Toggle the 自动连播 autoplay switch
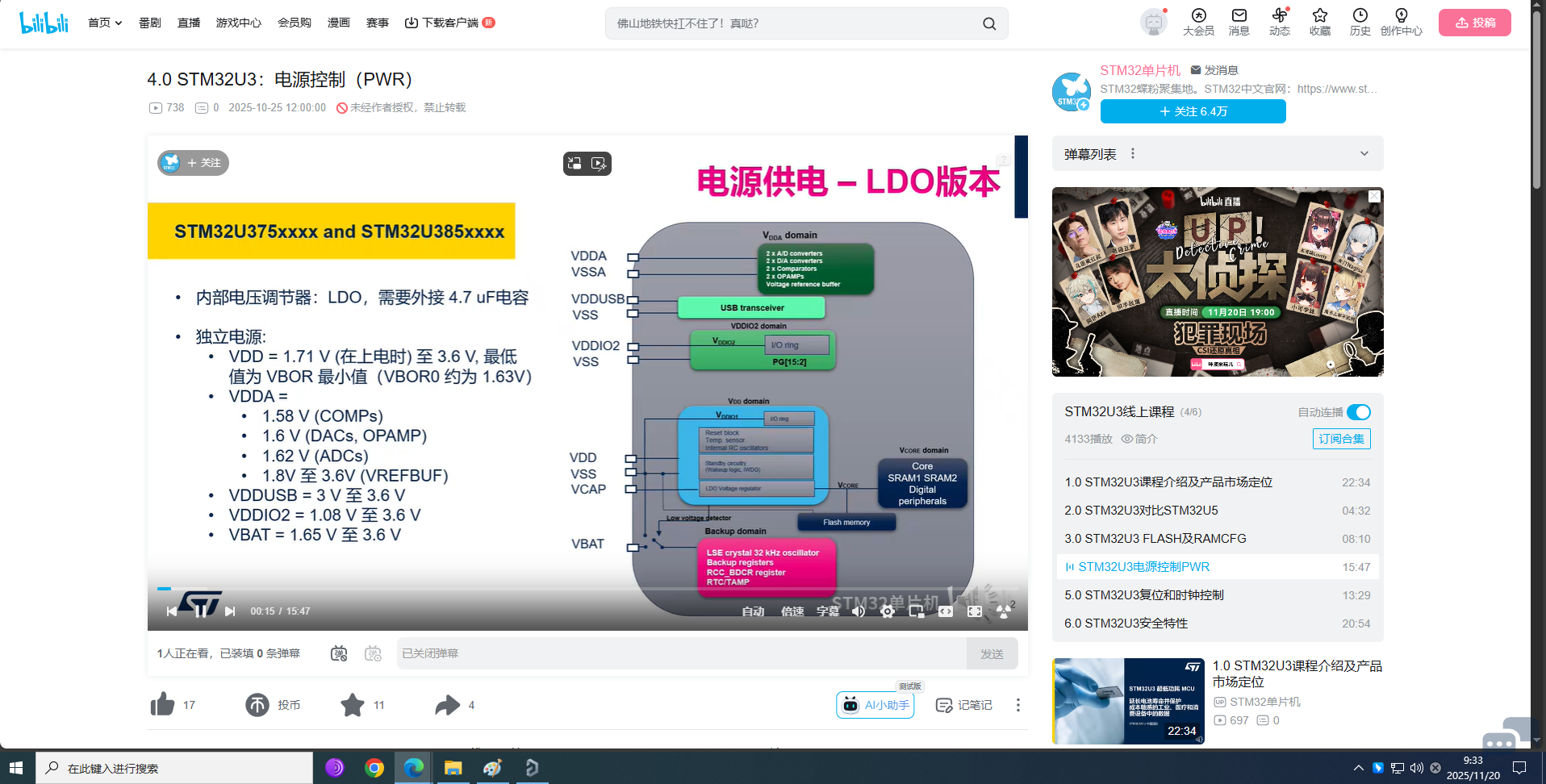The image size is (1546, 784). click(x=1359, y=412)
